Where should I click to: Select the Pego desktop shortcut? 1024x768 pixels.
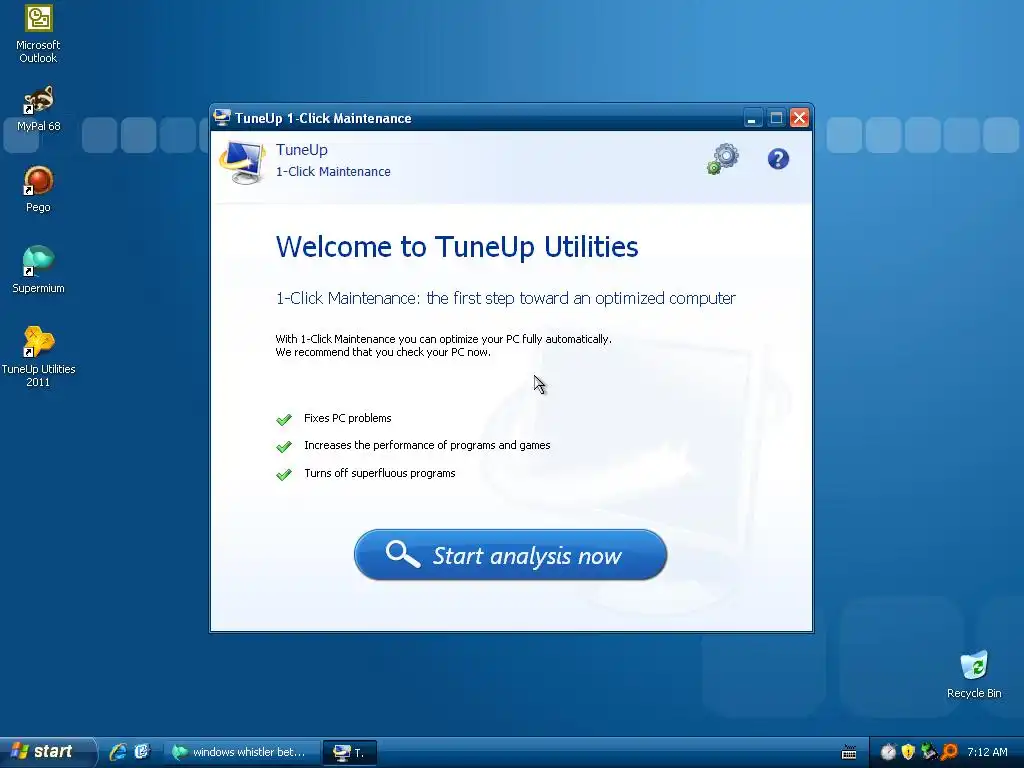(x=38, y=189)
